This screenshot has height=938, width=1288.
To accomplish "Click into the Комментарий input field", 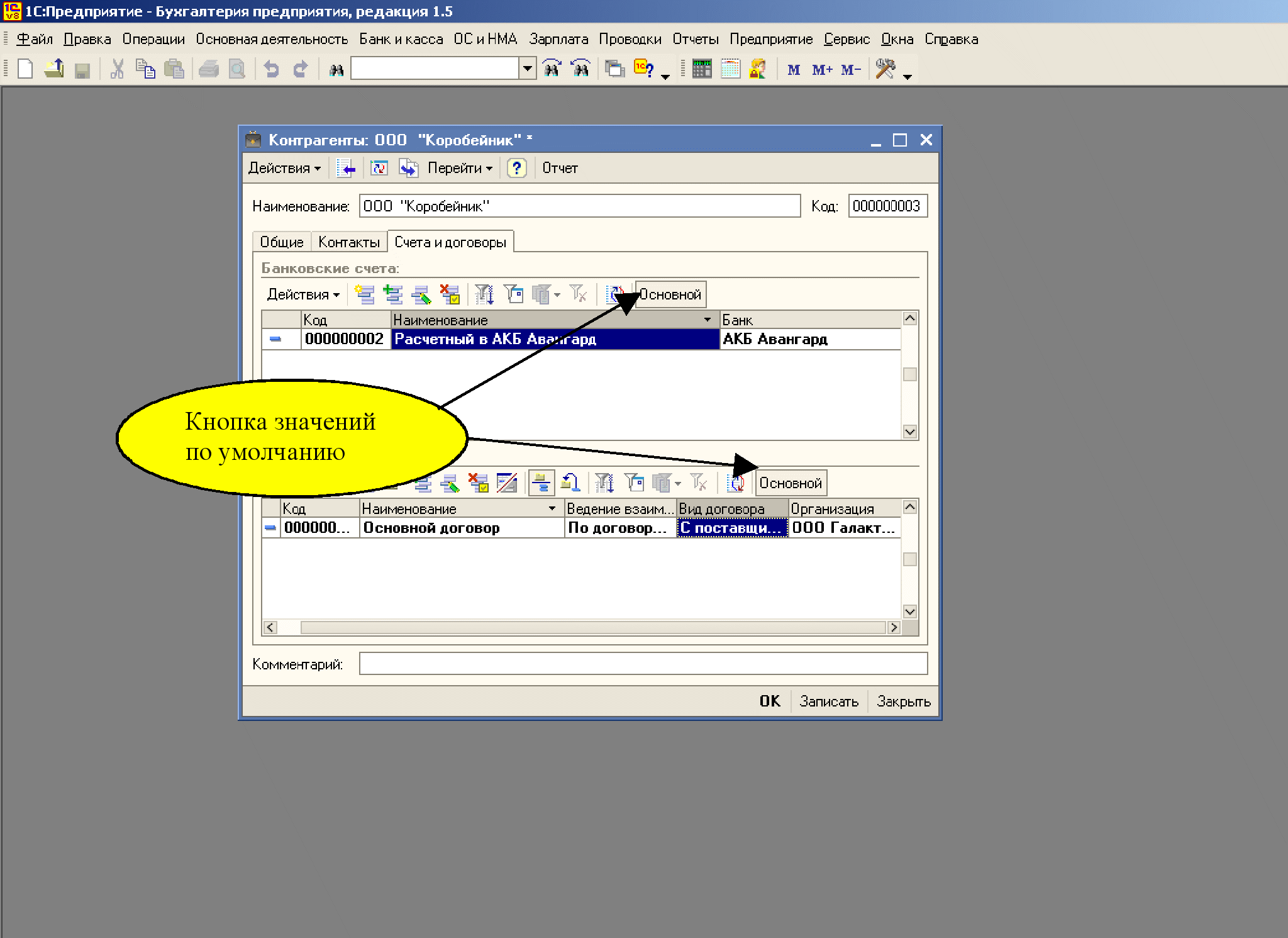I will click(x=643, y=664).
